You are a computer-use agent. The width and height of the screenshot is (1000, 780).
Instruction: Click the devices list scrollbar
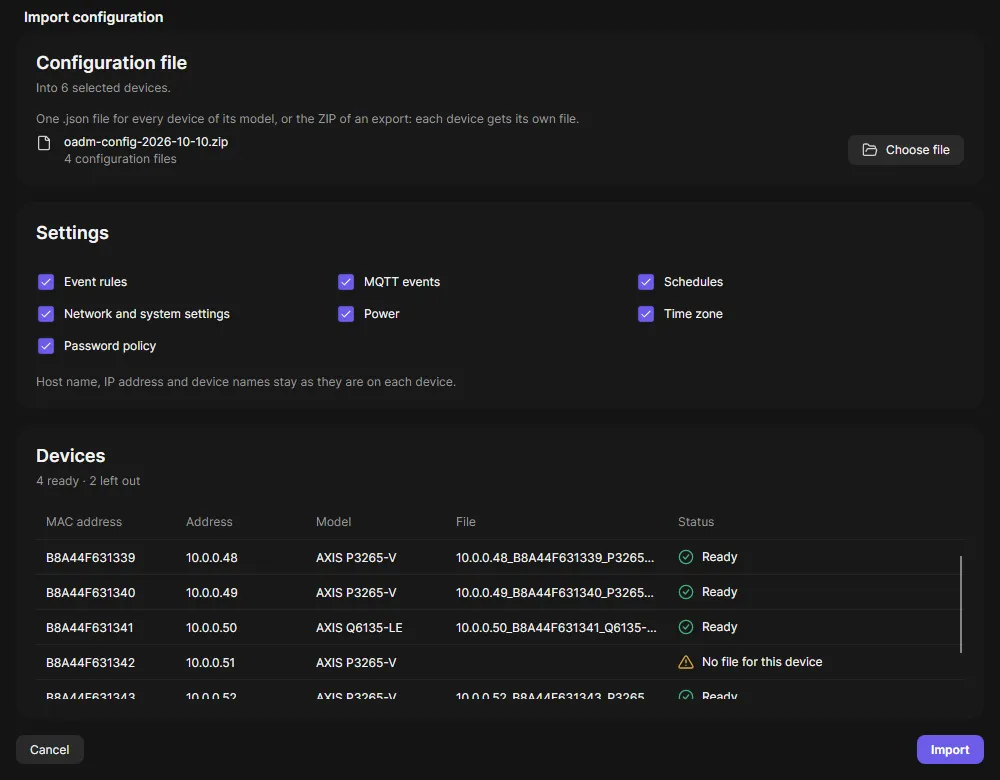(960, 604)
